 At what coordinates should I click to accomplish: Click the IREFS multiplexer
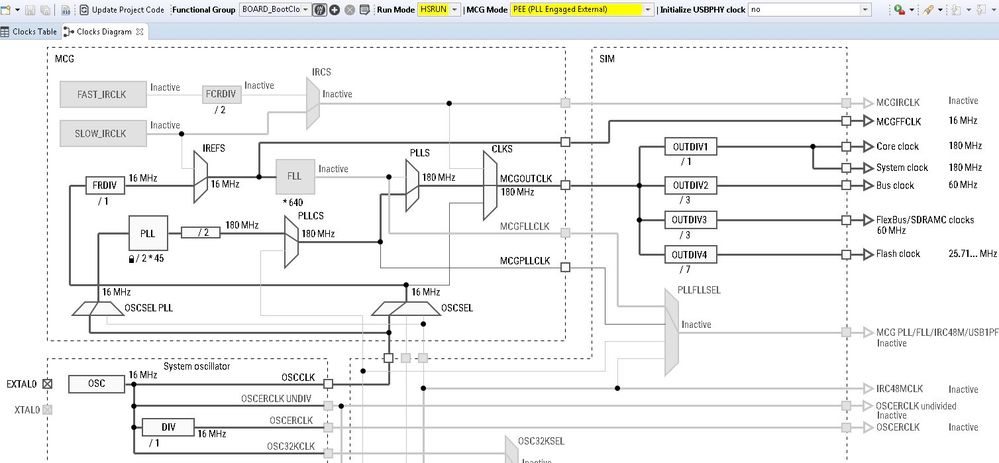coord(201,177)
